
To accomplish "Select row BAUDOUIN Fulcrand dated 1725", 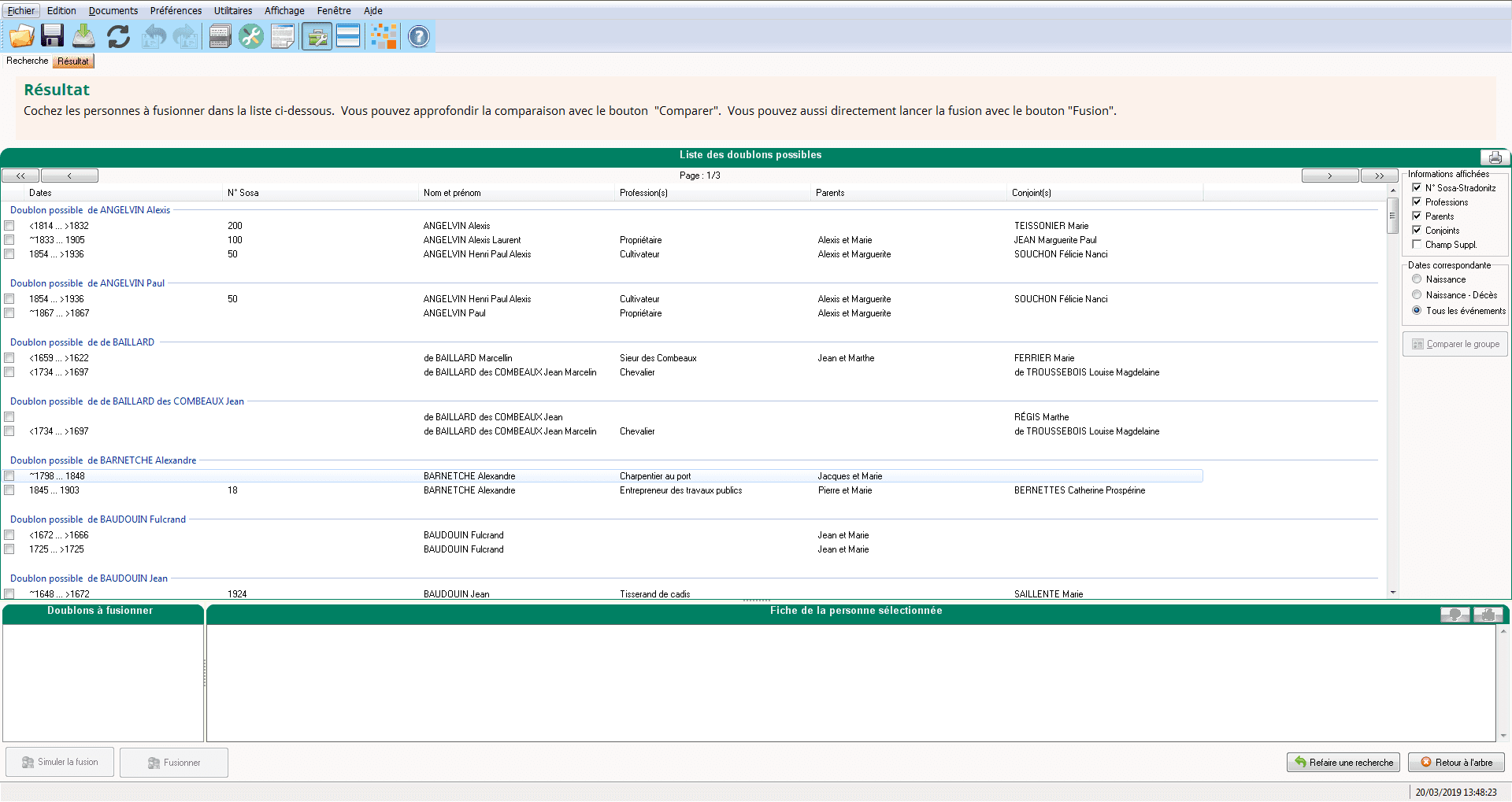I will (602, 549).
